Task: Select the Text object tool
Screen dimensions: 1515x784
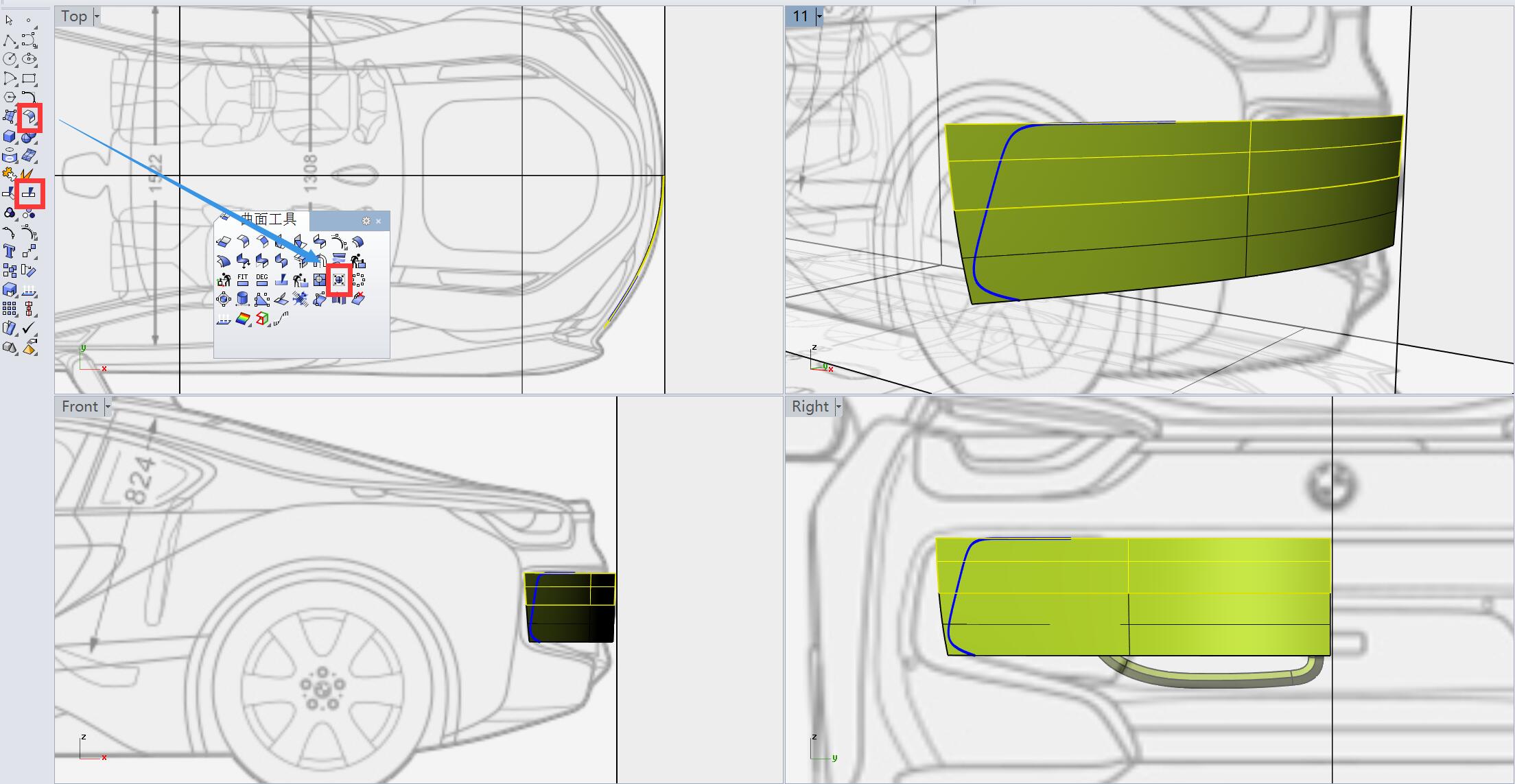Action: pyautogui.click(x=9, y=251)
